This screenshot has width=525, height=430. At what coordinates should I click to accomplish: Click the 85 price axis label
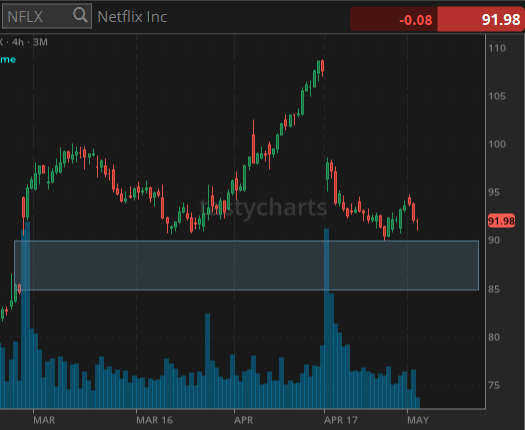tap(494, 289)
